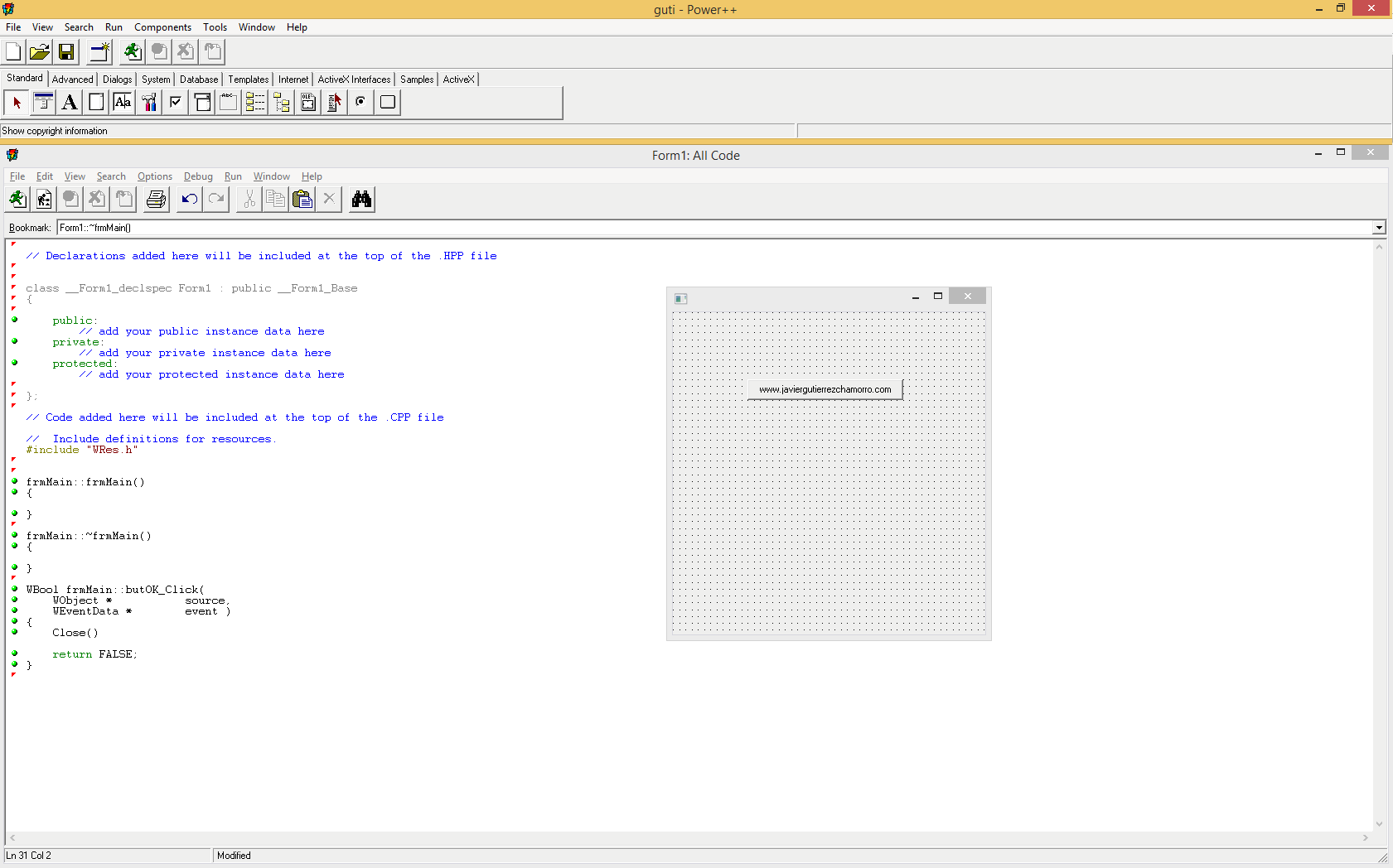This screenshot has height=868, width=1393.
Task: Undo the last edit in code editor
Action: click(190, 200)
